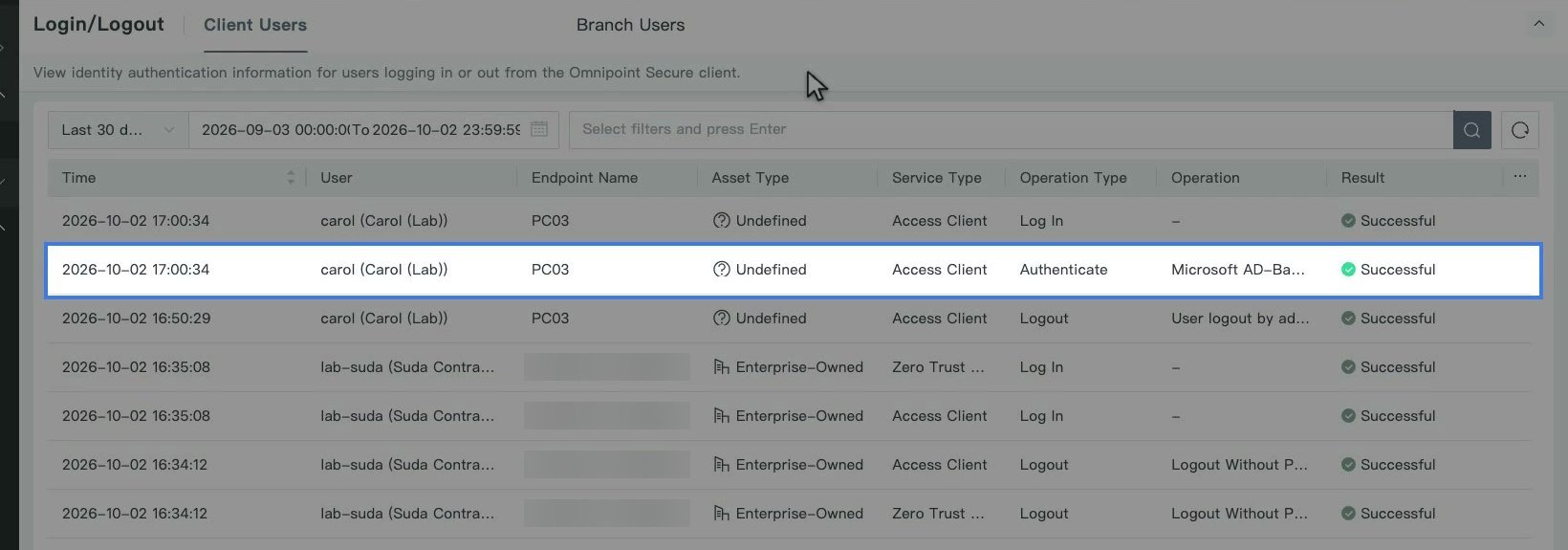Click the start date 2026-09-03 field
Viewport: 1568px width, 550px height.
pos(275,130)
